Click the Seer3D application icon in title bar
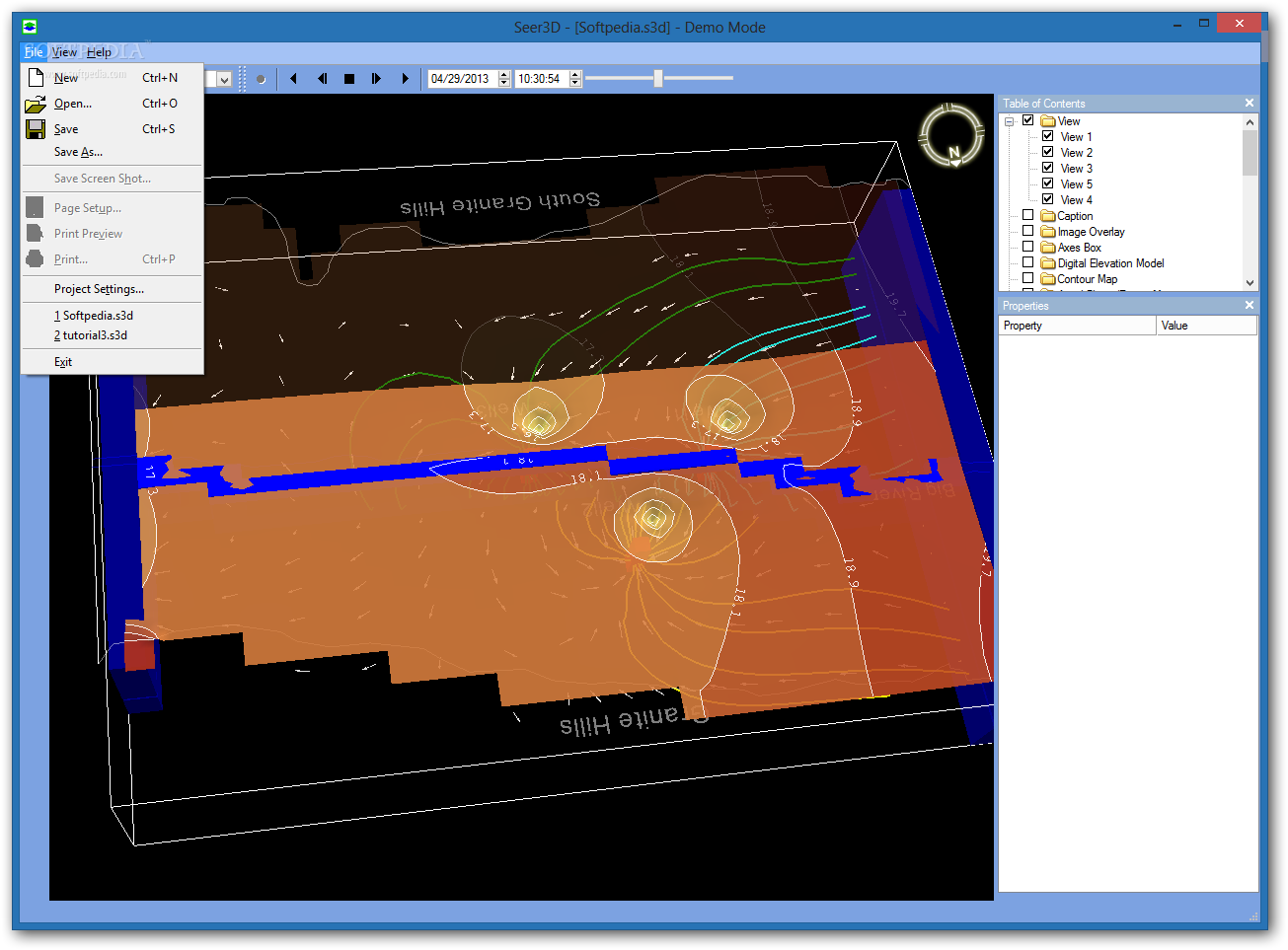Screen dimensions: 1288x950 point(30,27)
